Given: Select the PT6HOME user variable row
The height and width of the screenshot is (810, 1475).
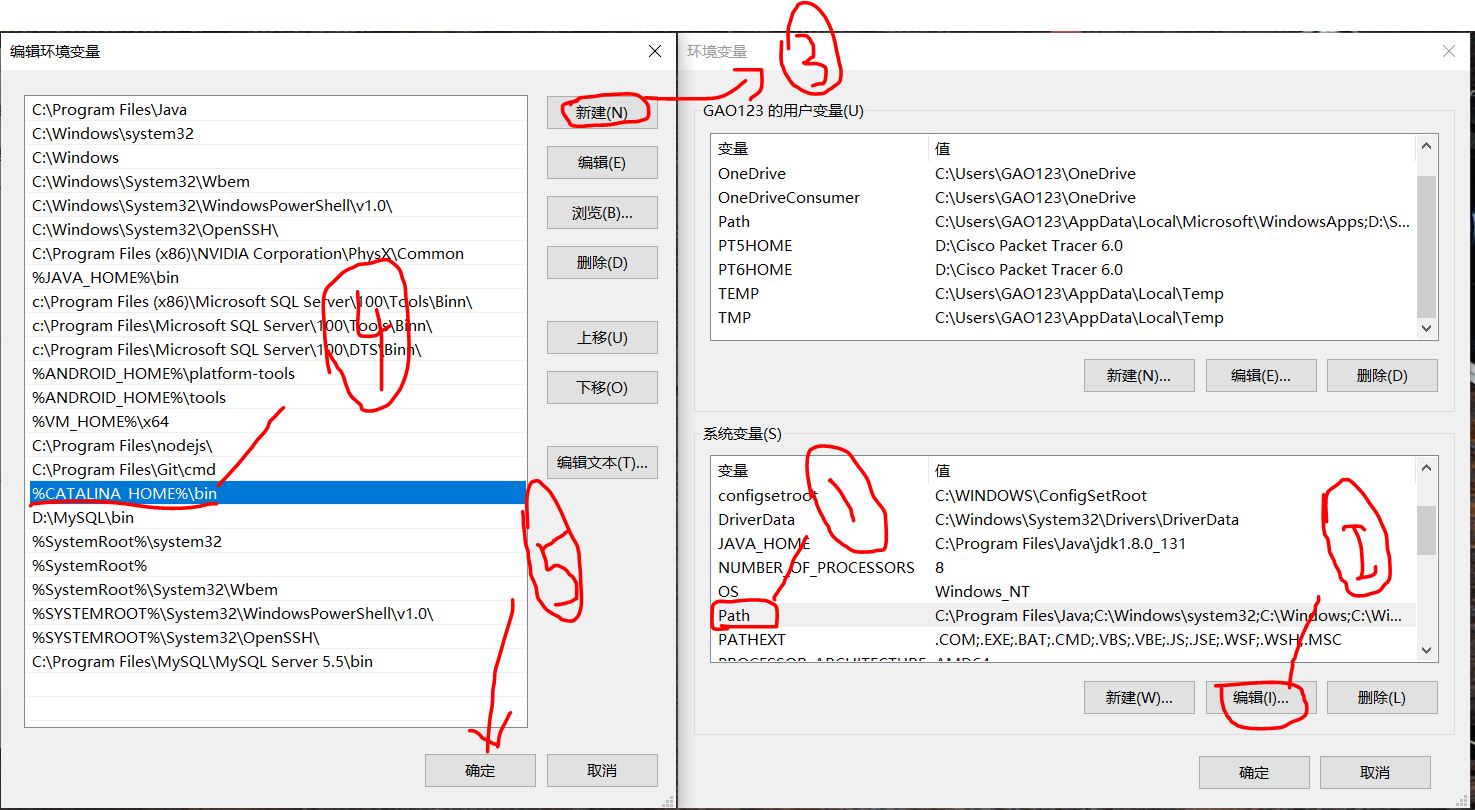Looking at the screenshot, I should (1064, 269).
